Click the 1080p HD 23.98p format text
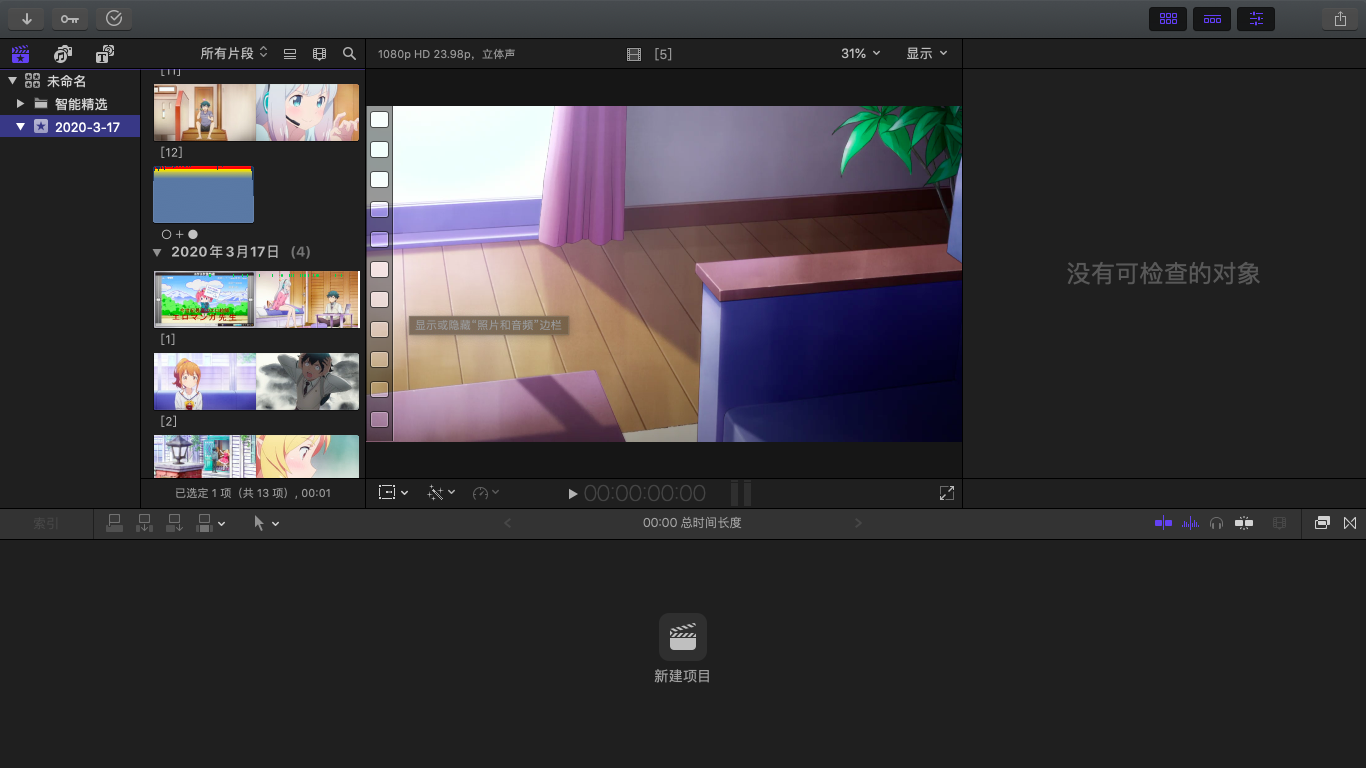 (x=447, y=54)
